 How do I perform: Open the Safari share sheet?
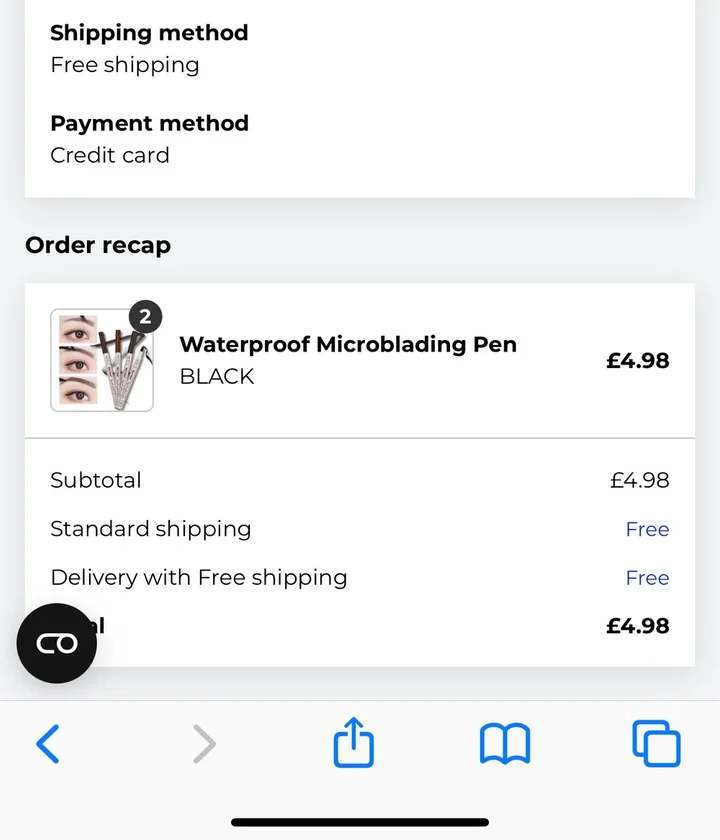pos(353,744)
